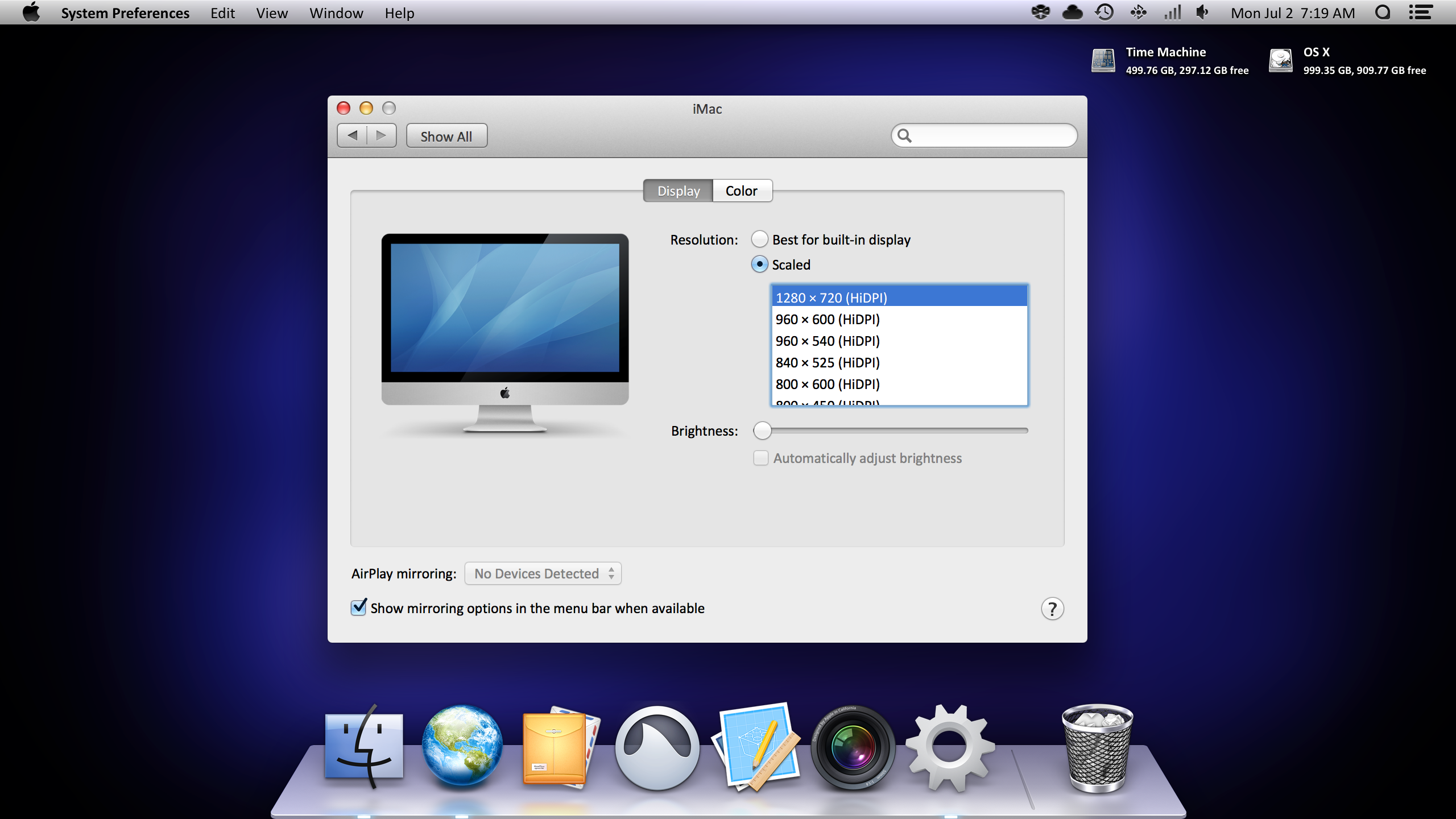
Task: Open AirPlay mirroring dropdown
Action: [543, 573]
